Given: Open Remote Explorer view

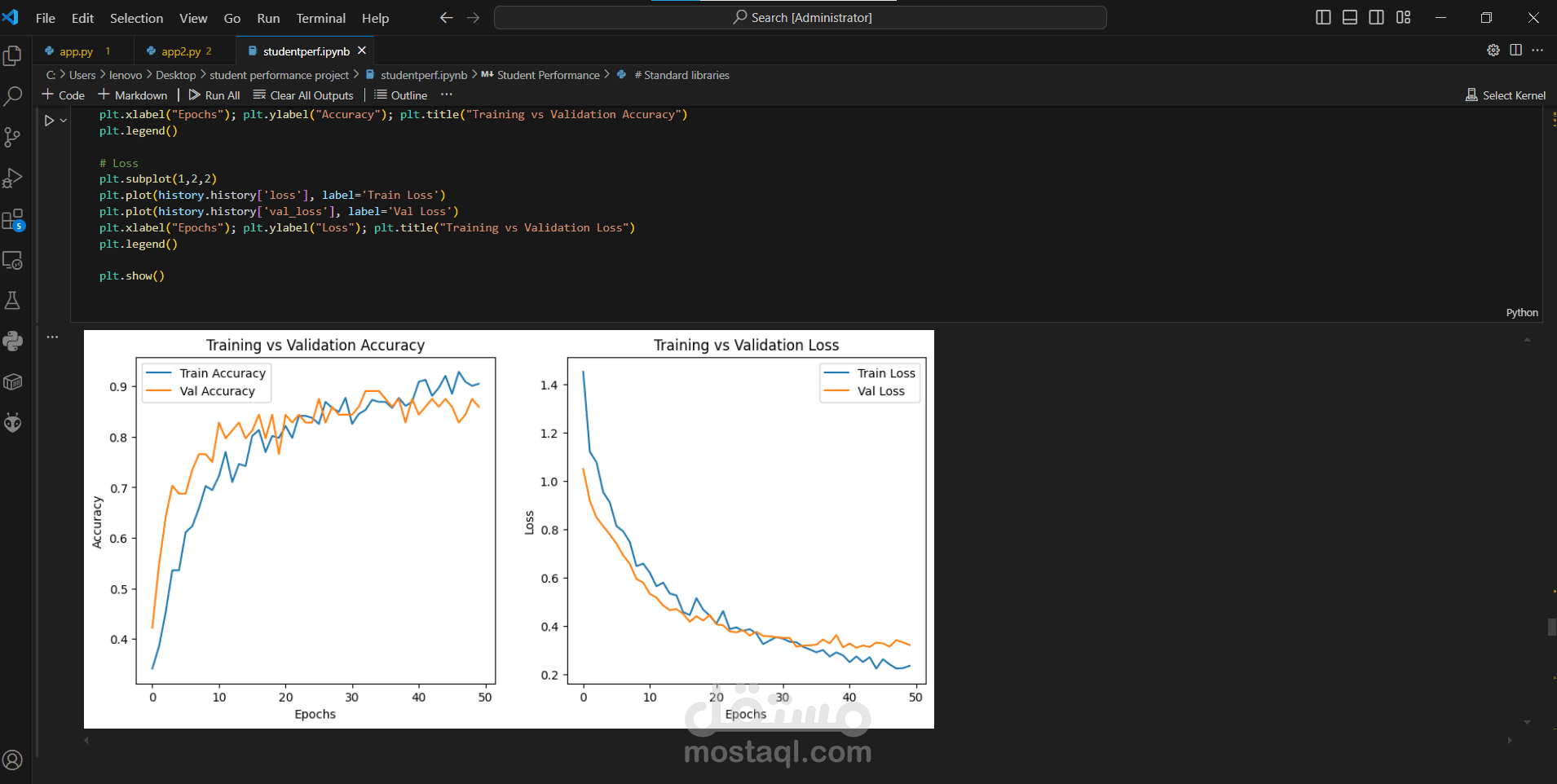Looking at the screenshot, I should tap(13, 260).
